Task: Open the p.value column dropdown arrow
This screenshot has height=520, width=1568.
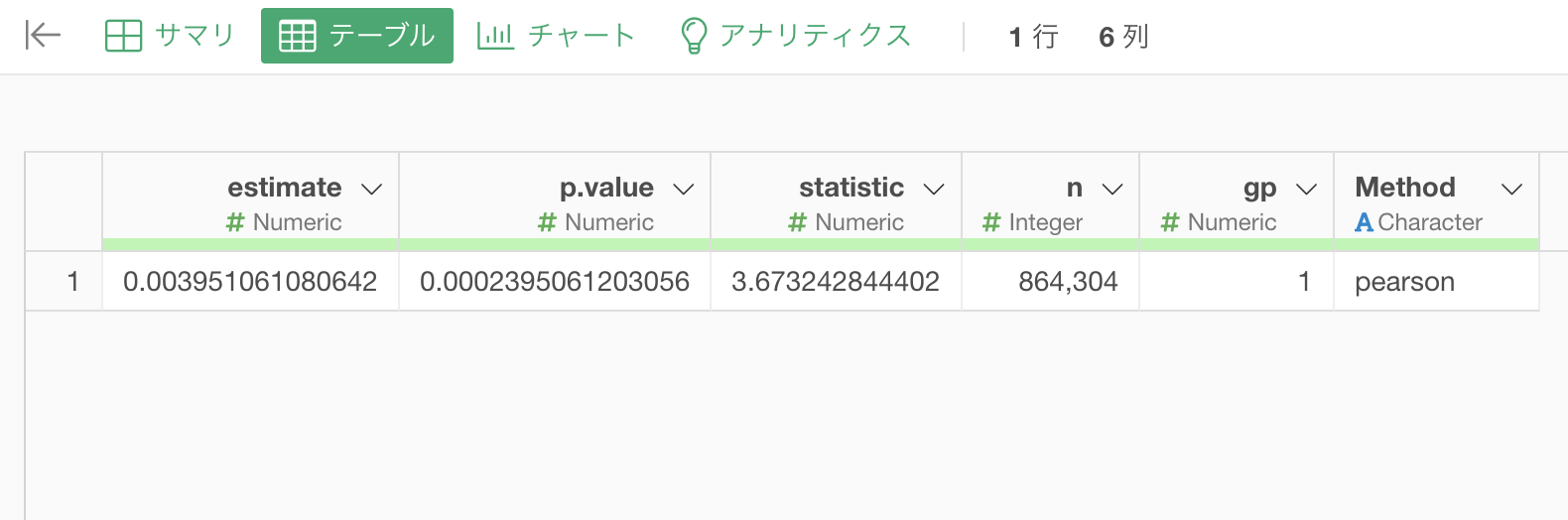Action: [x=684, y=189]
